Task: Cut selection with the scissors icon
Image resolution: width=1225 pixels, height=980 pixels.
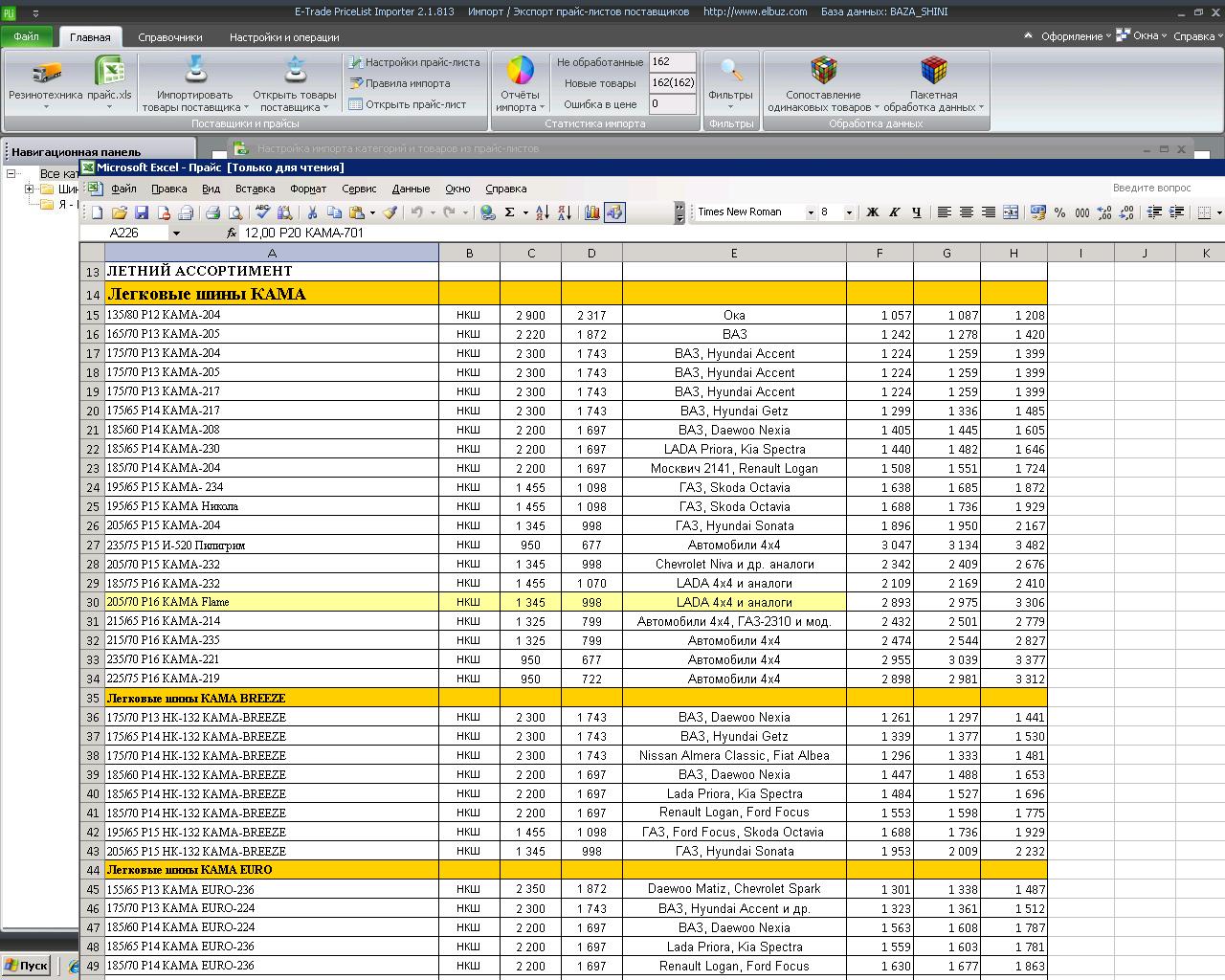Action: [x=312, y=212]
